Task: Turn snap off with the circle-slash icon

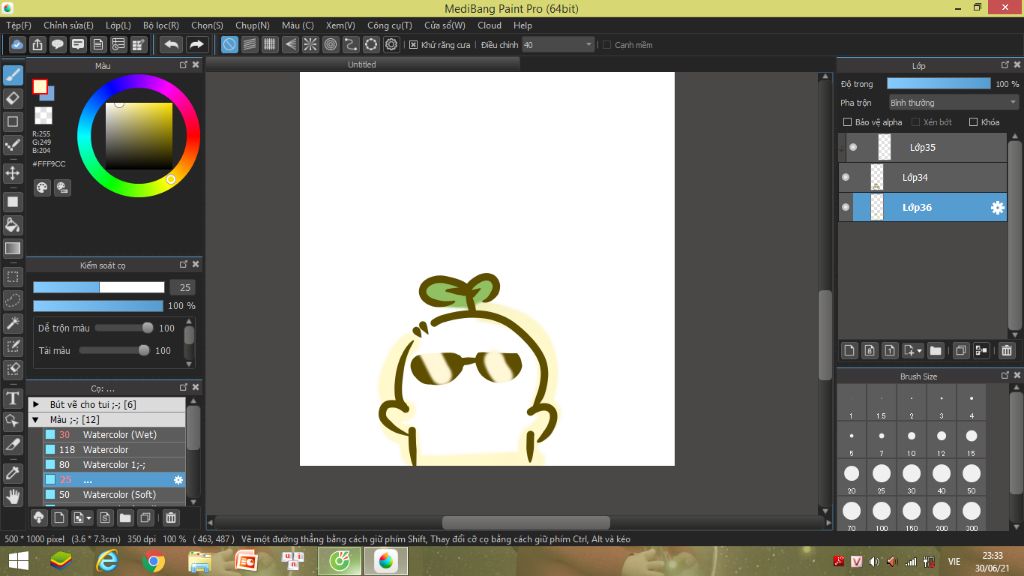Action: pyautogui.click(x=229, y=44)
